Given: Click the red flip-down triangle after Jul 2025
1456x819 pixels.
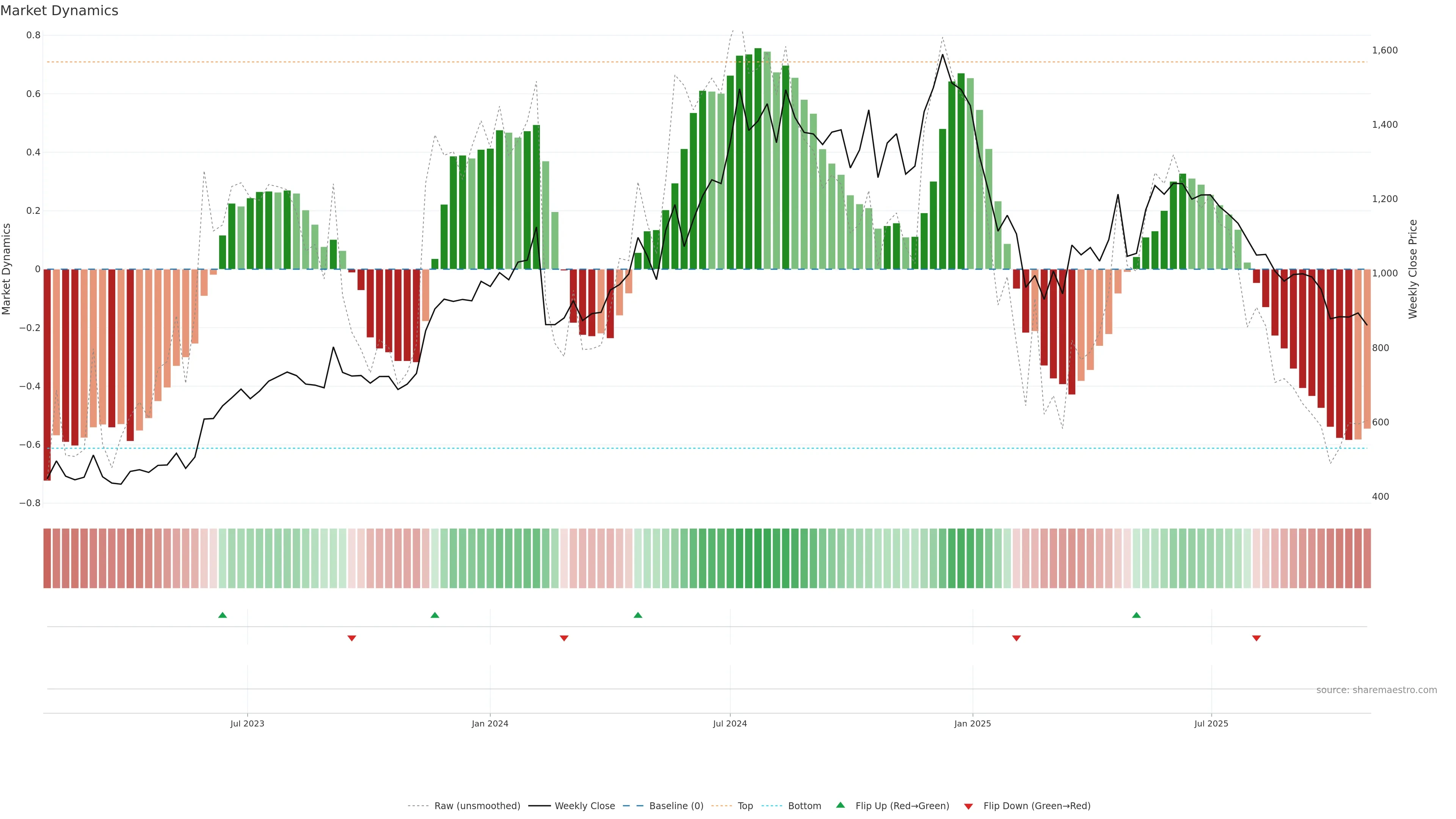Looking at the screenshot, I should click(x=1257, y=638).
